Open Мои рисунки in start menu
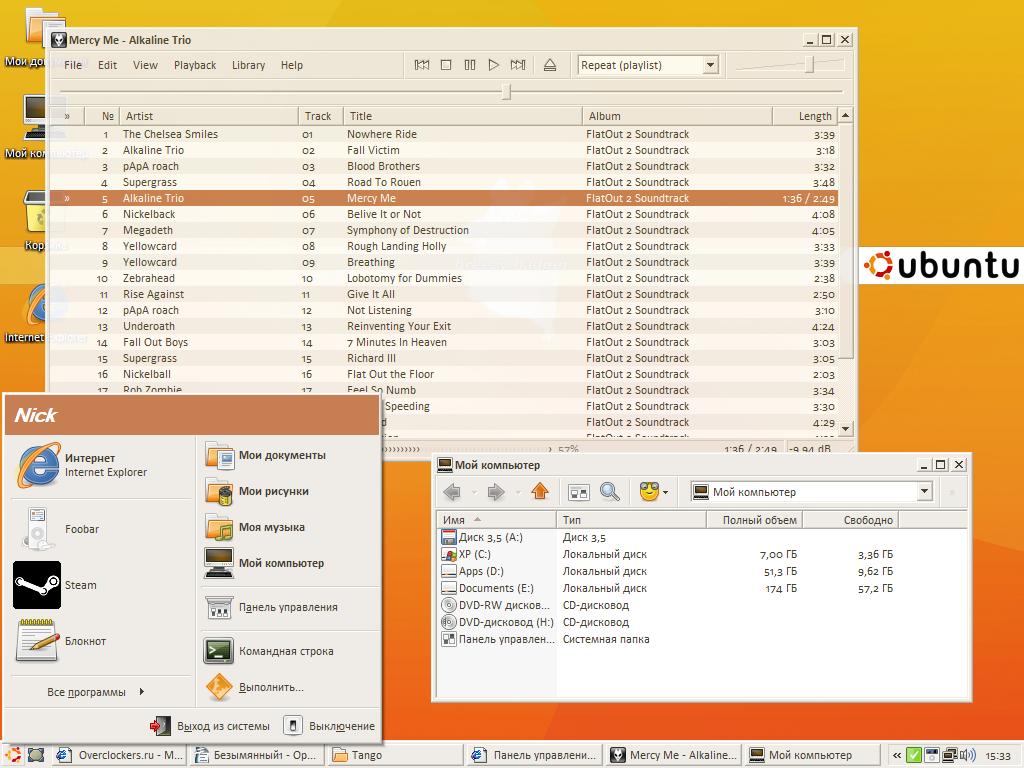 pos(289,492)
